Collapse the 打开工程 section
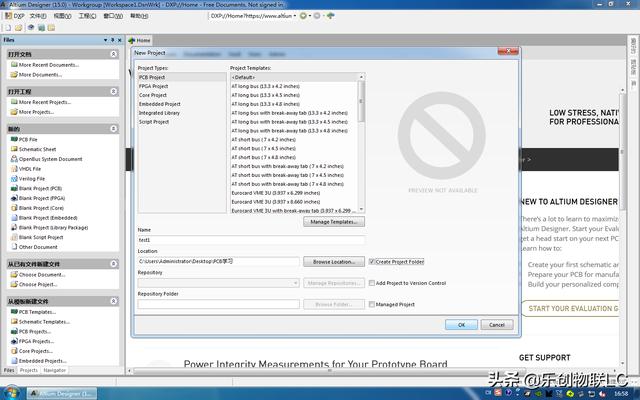The image size is (640, 400). (x=113, y=91)
